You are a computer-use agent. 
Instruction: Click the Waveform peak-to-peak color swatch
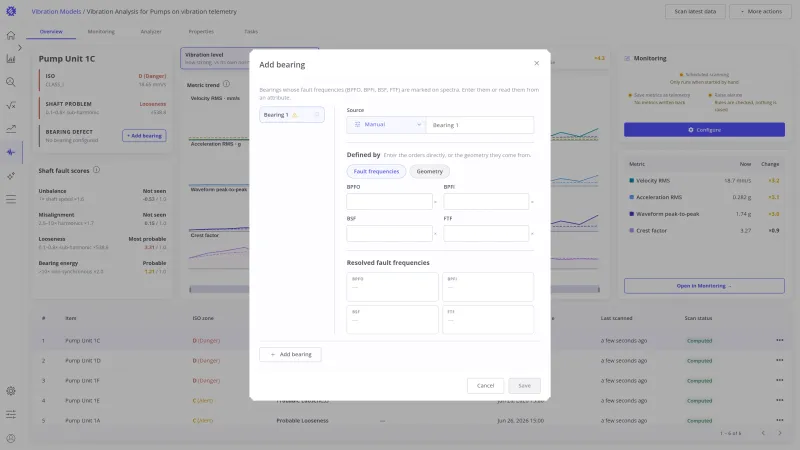[x=632, y=214]
